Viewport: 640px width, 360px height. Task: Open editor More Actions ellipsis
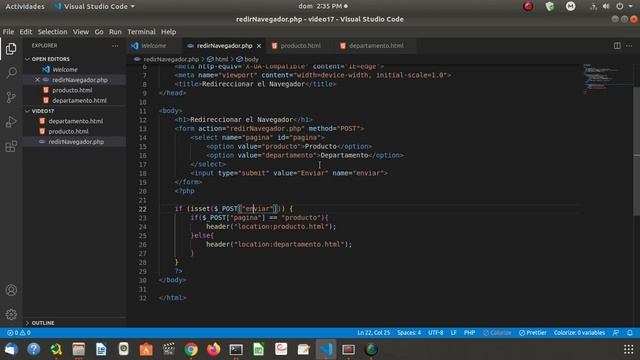click(x=629, y=46)
